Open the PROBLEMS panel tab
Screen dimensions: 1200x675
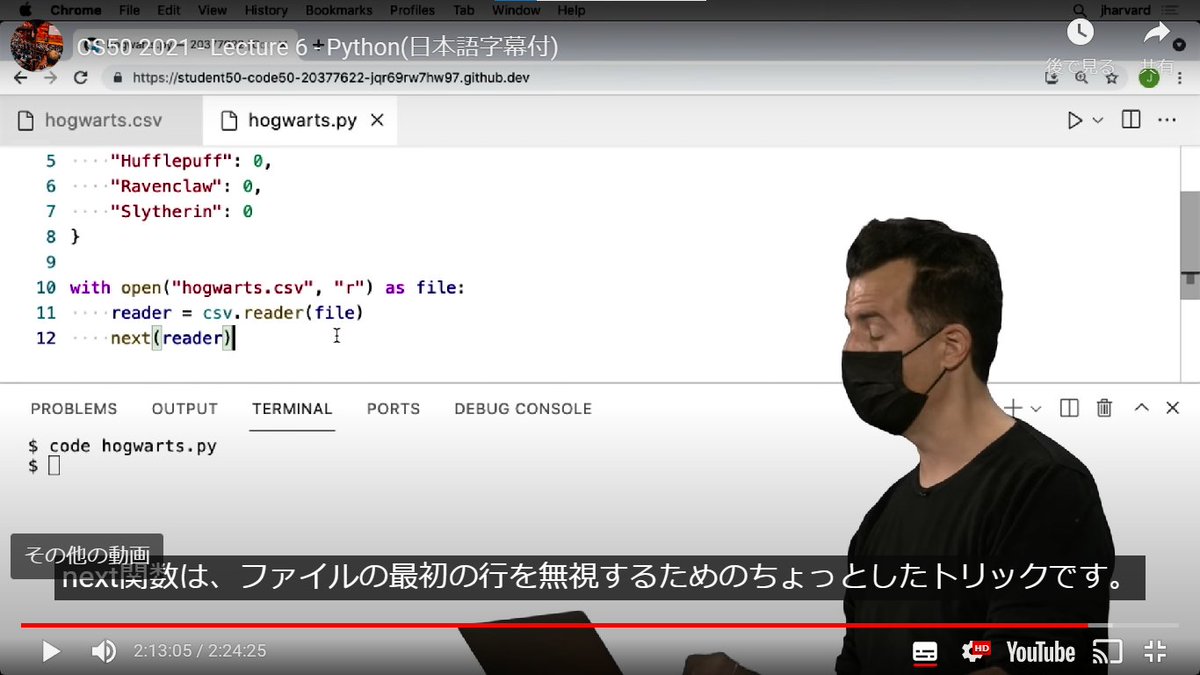[74, 409]
